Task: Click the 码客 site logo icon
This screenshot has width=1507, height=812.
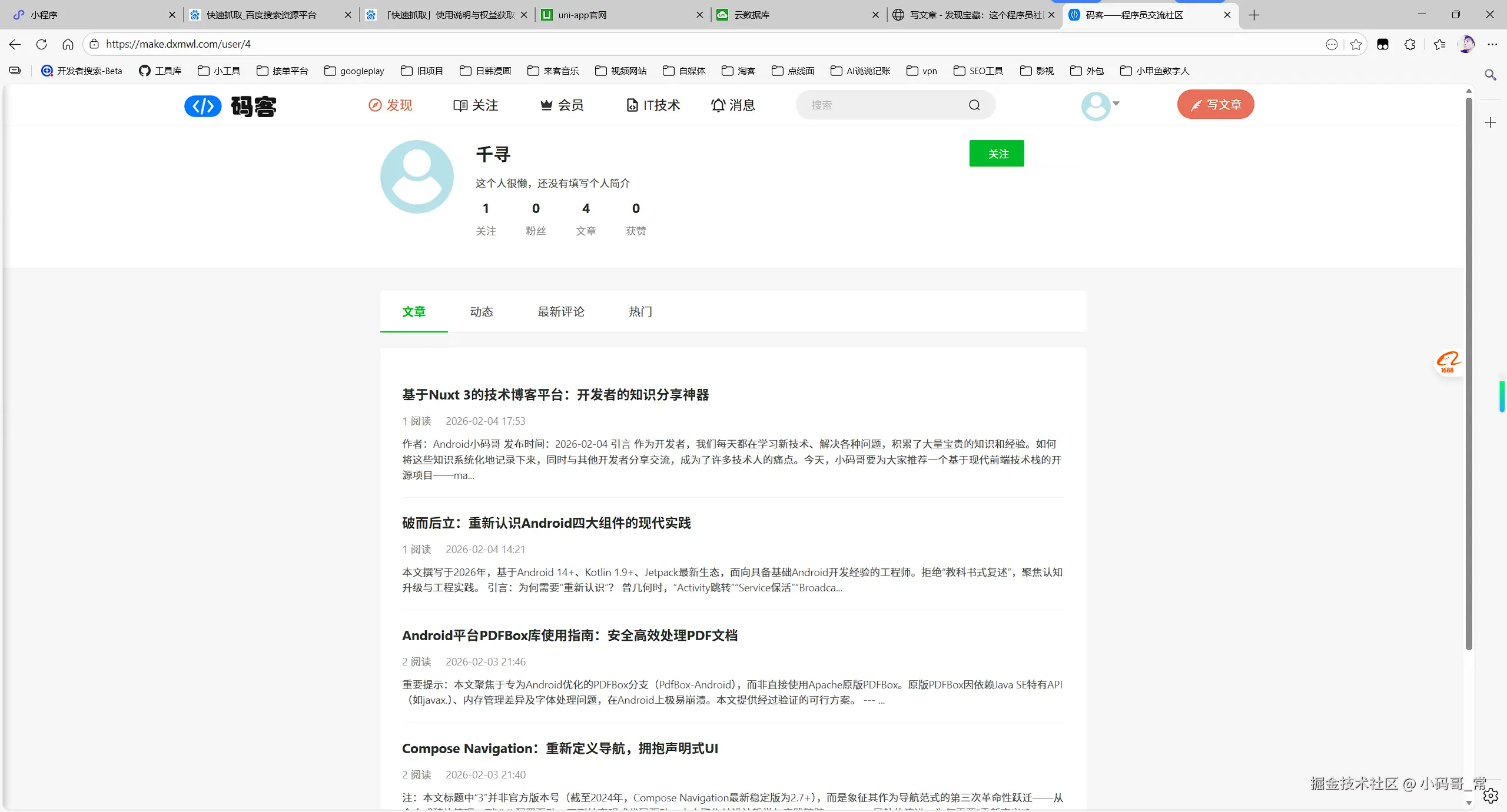Action: point(203,106)
